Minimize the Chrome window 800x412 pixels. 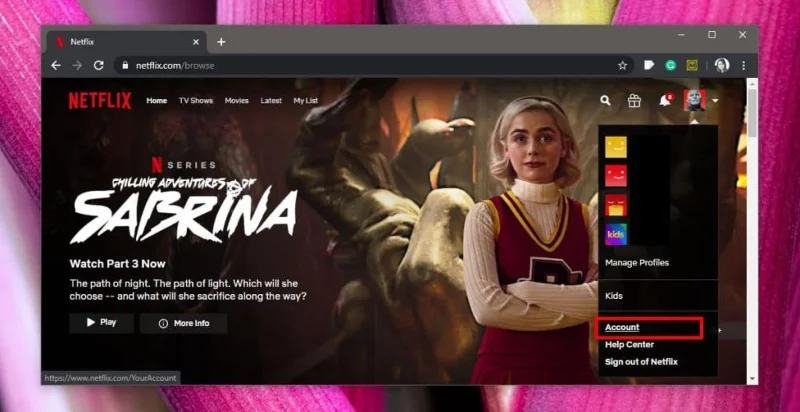682,35
